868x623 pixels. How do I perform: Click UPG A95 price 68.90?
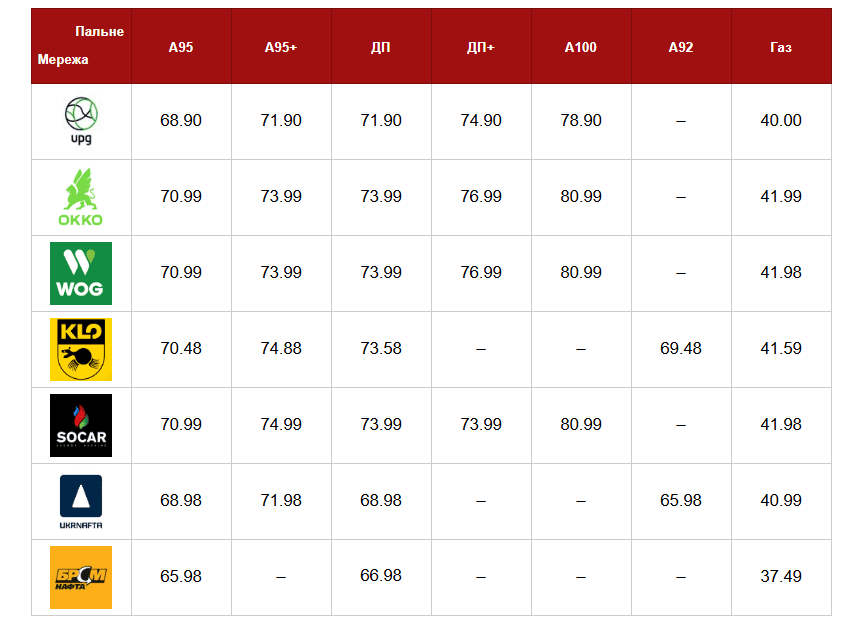coord(181,120)
